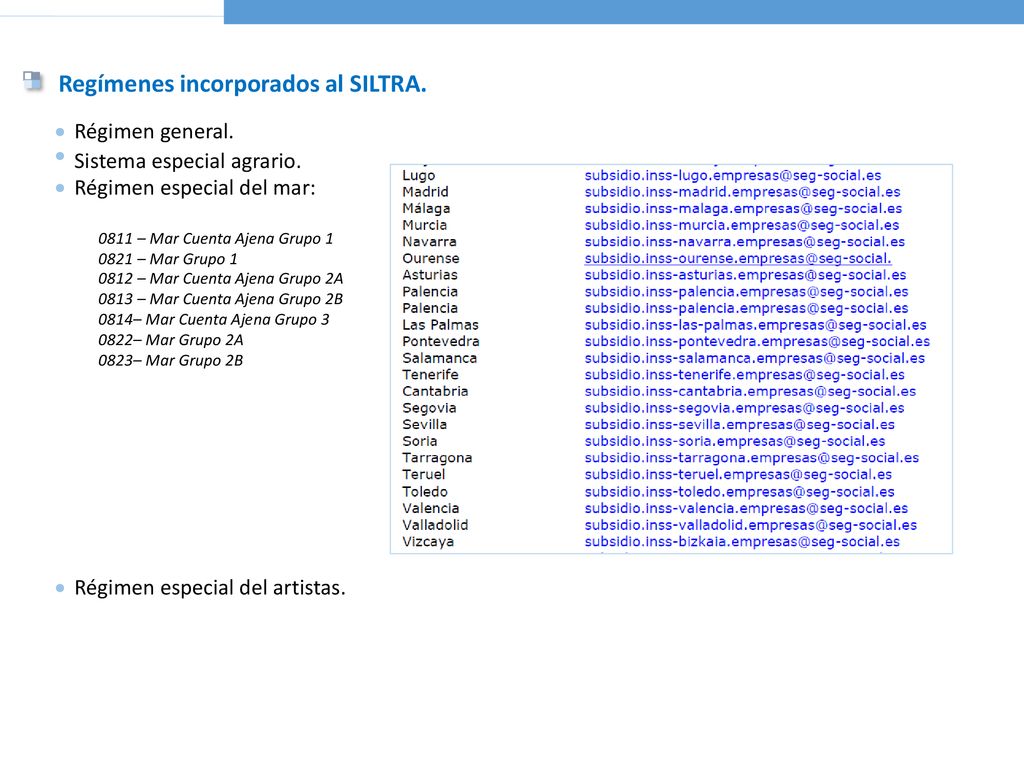The height and width of the screenshot is (768, 1024).
Task: Open the subsidio.inss-bizkaia email link
Action: [x=742, y=541]
